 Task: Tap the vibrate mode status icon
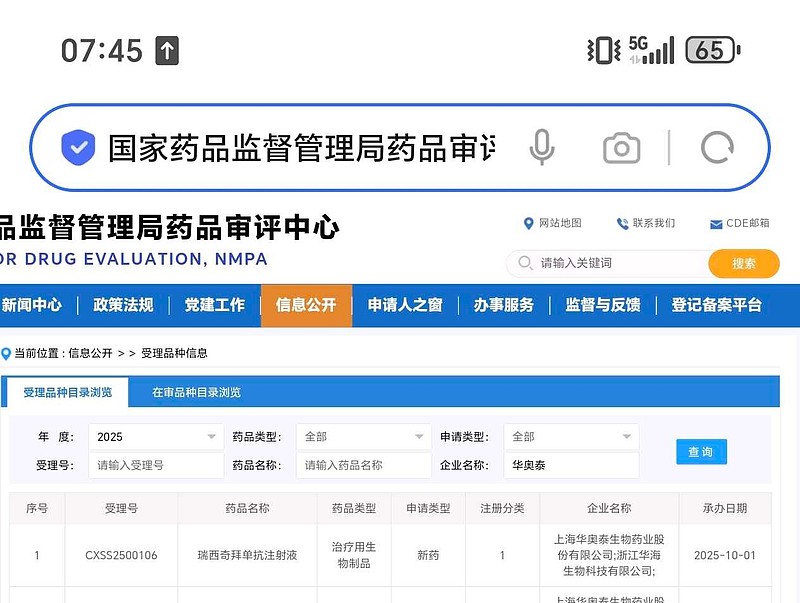pos(604,51)
